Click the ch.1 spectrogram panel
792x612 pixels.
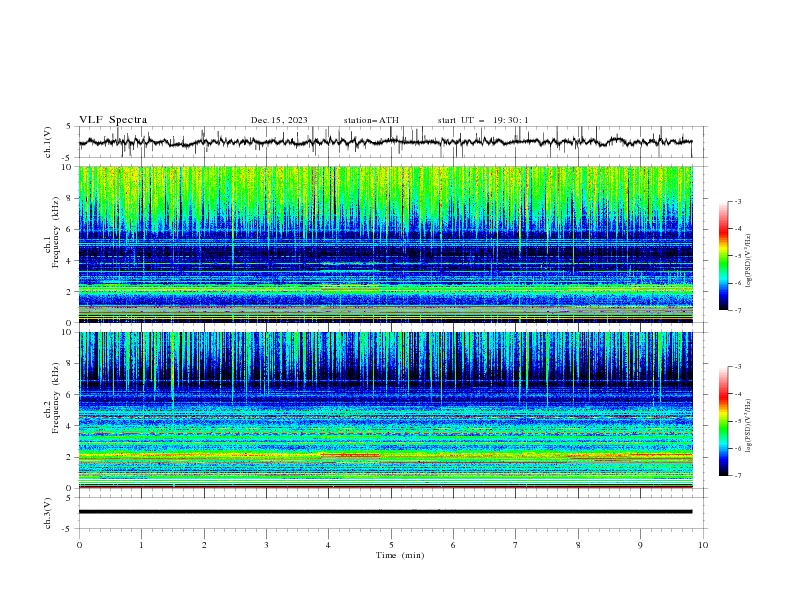[x=386, y=244]
